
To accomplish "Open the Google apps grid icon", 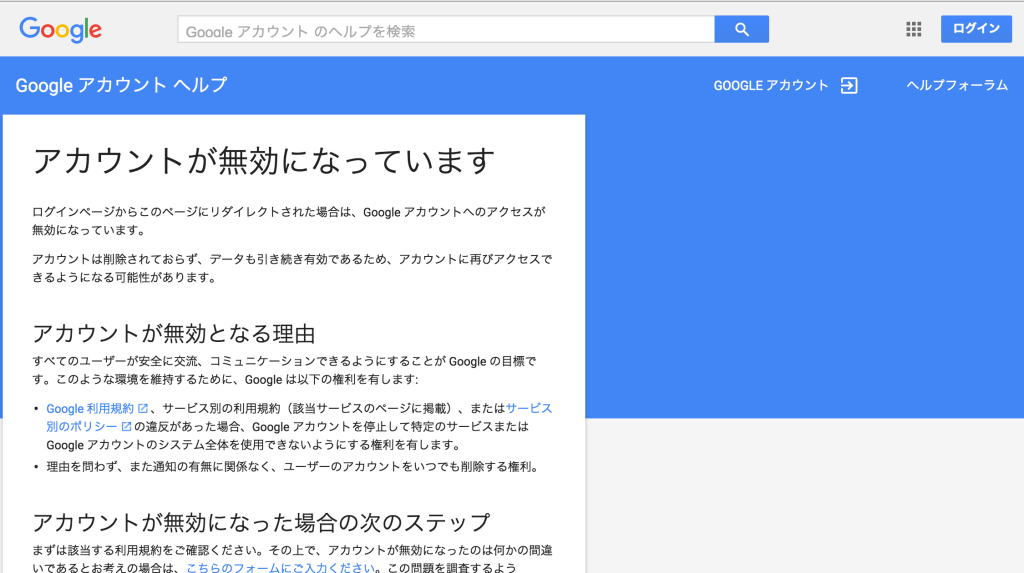I will click(914, 29).
